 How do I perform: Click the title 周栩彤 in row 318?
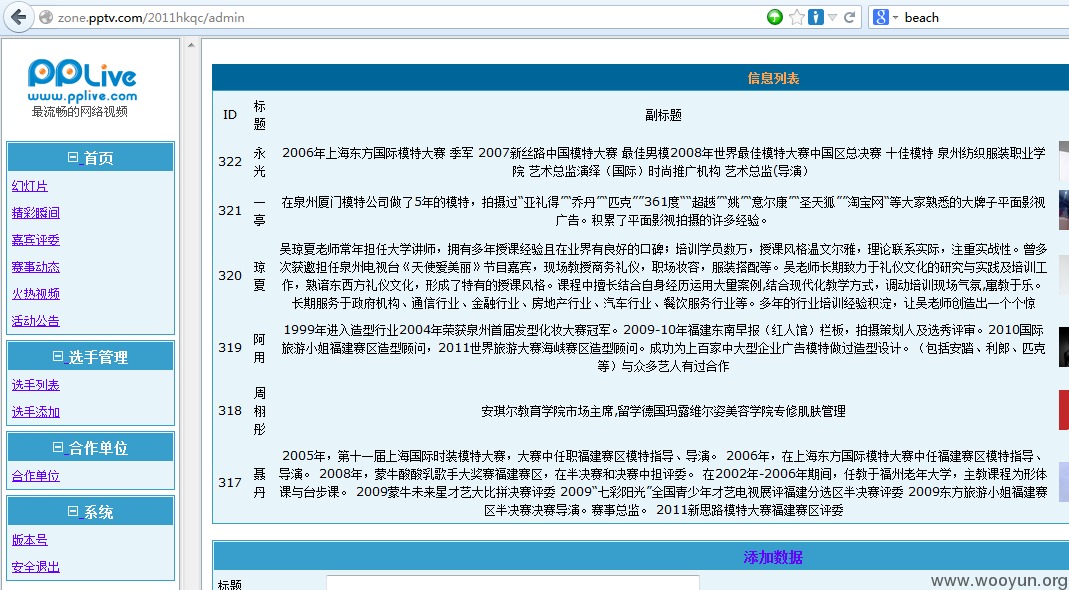[260, 411]
